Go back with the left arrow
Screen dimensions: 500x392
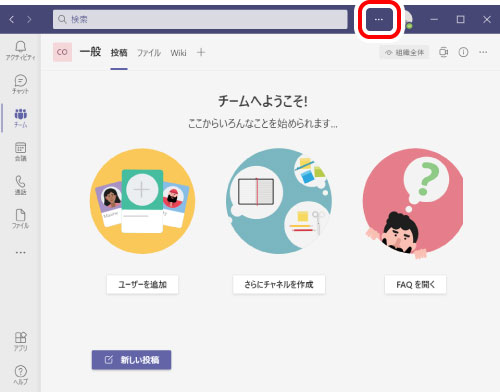pyautogui.click(x=12, y=19)
